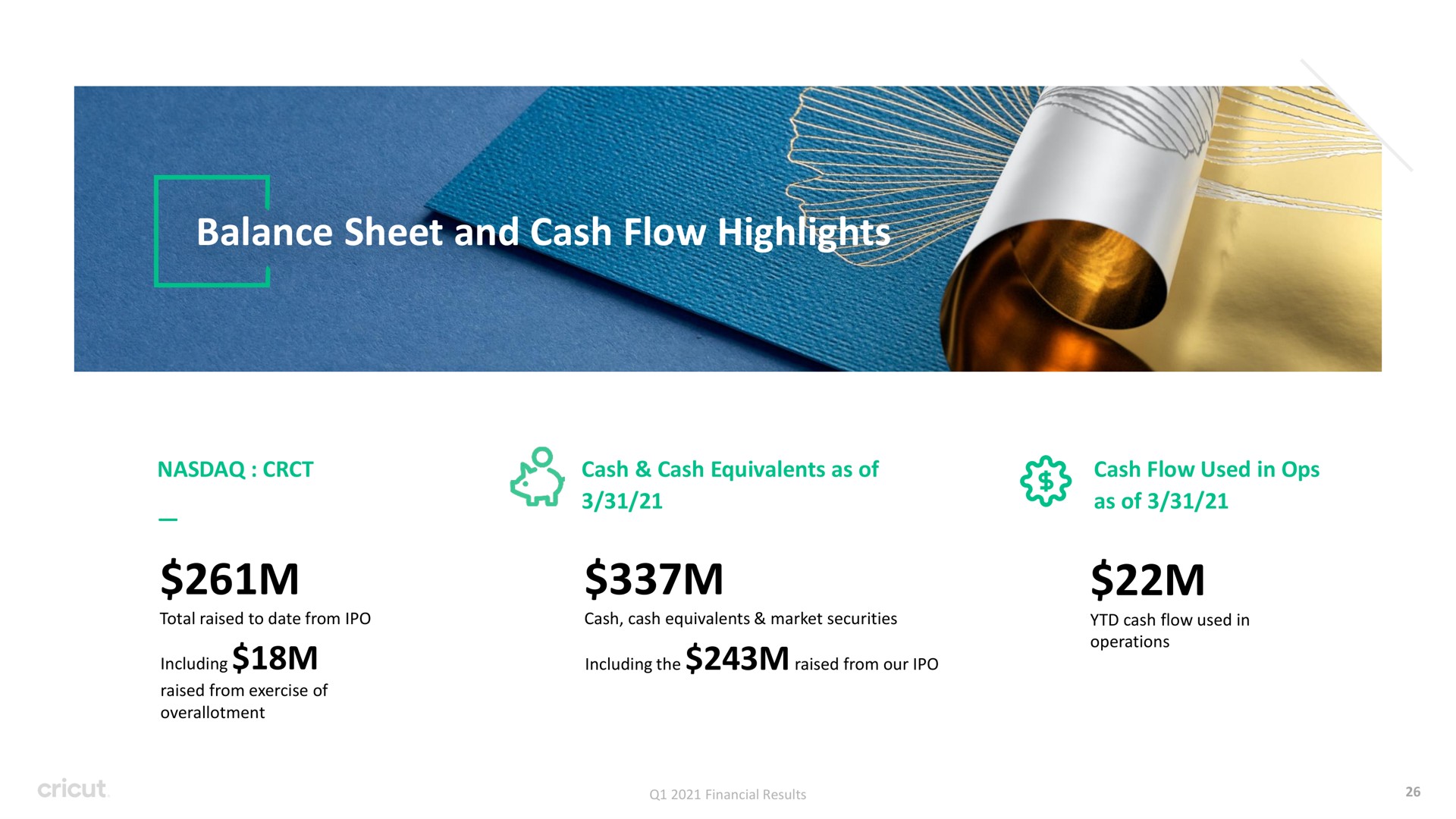Click the green bracket frame icon
The width and height of the screenshot is (1456, 819).
click(x=212, y=231)
